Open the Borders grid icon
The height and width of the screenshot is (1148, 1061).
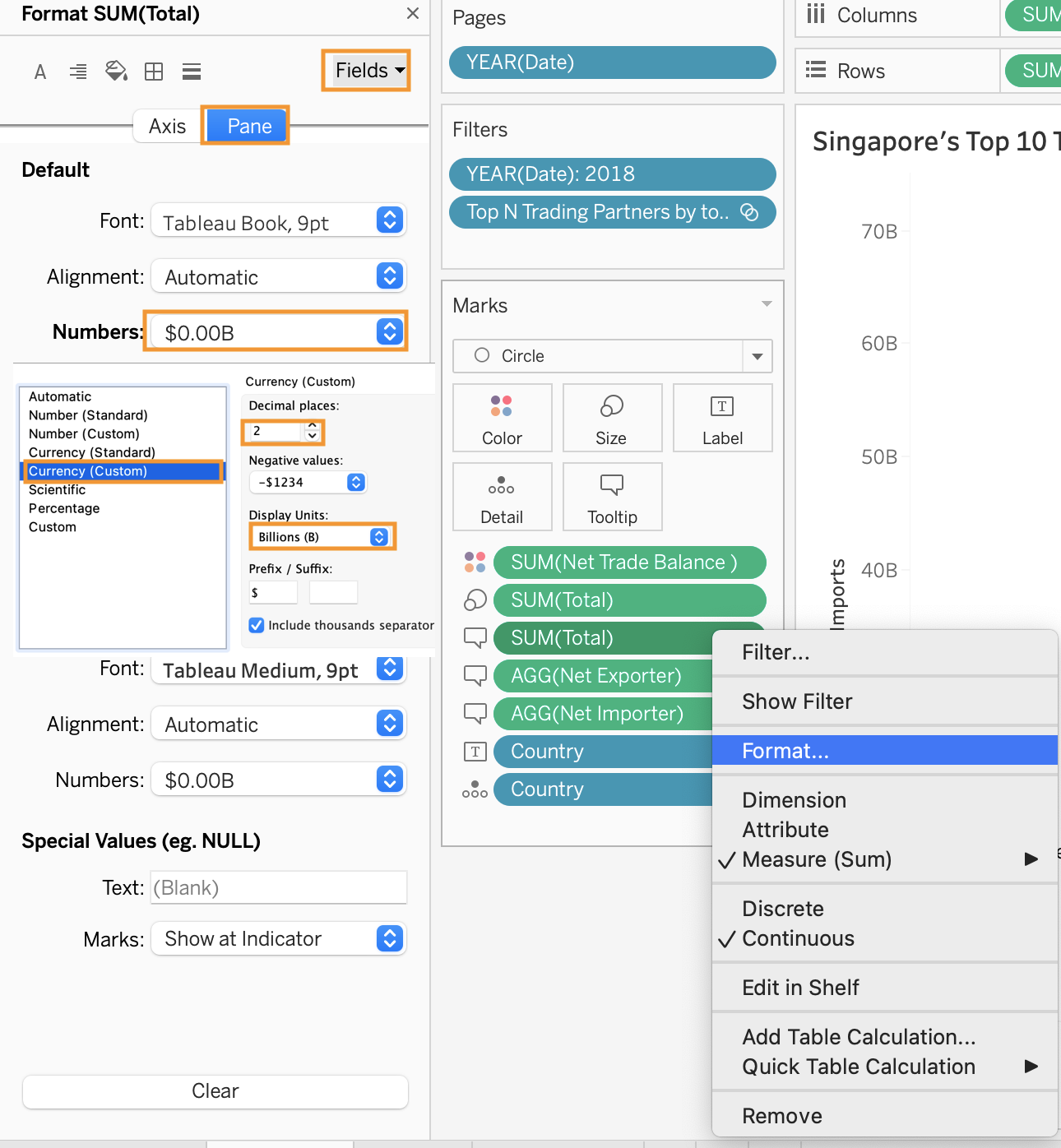pos(154,72)
